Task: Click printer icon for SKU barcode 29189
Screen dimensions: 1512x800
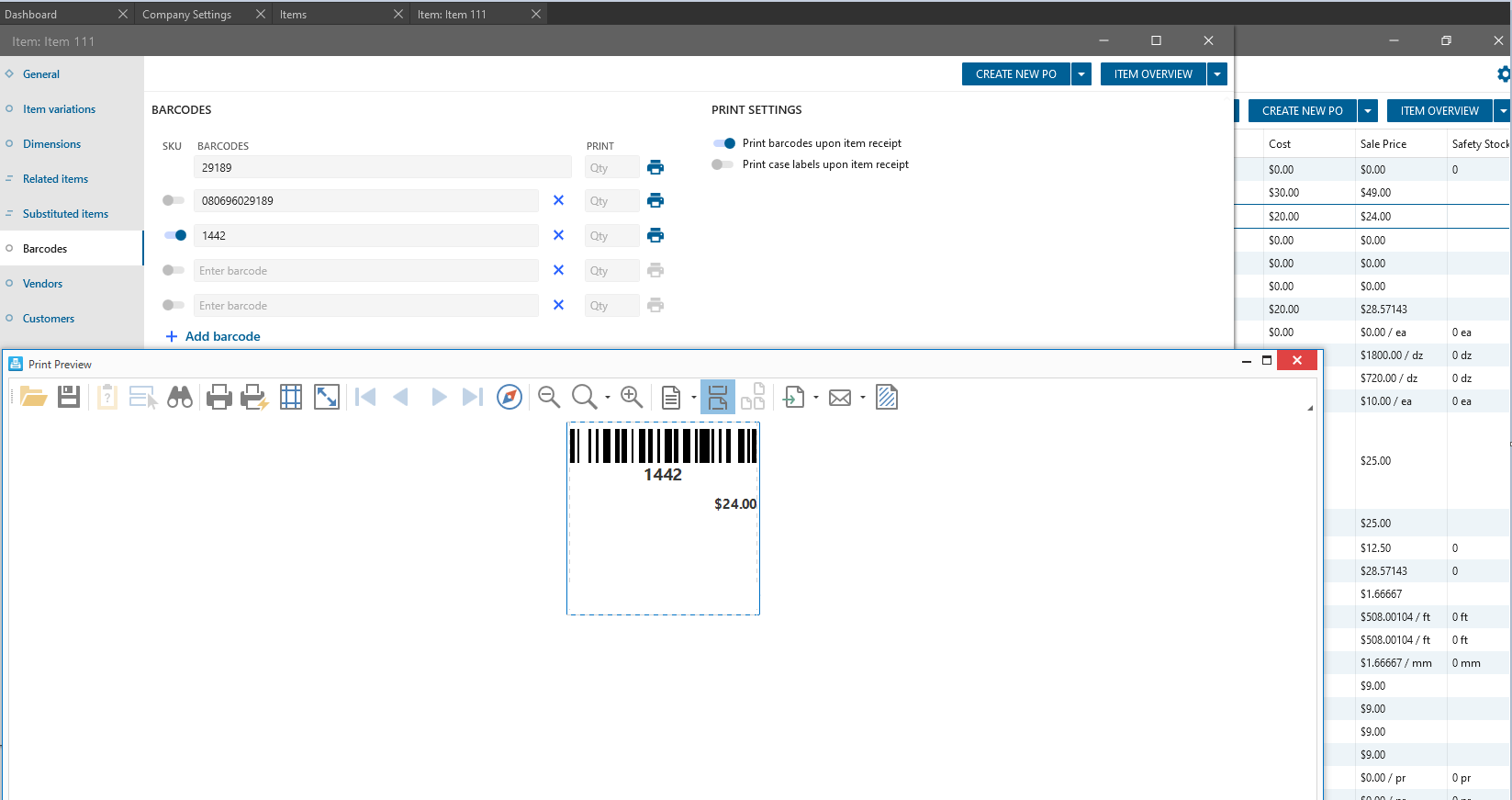Action: 655,167
